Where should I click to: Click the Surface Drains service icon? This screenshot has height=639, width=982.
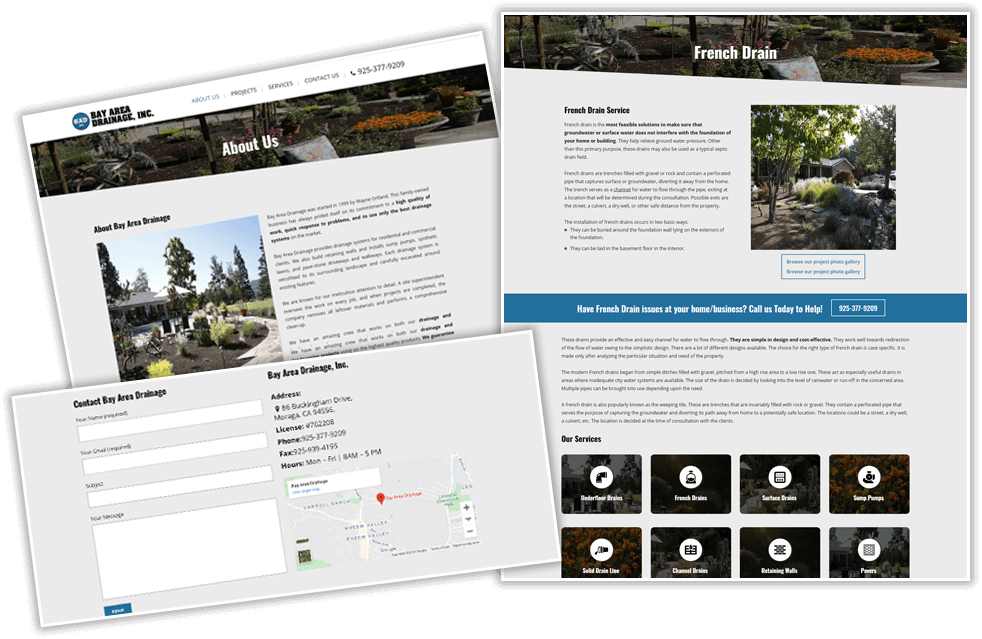coord(779,476)
